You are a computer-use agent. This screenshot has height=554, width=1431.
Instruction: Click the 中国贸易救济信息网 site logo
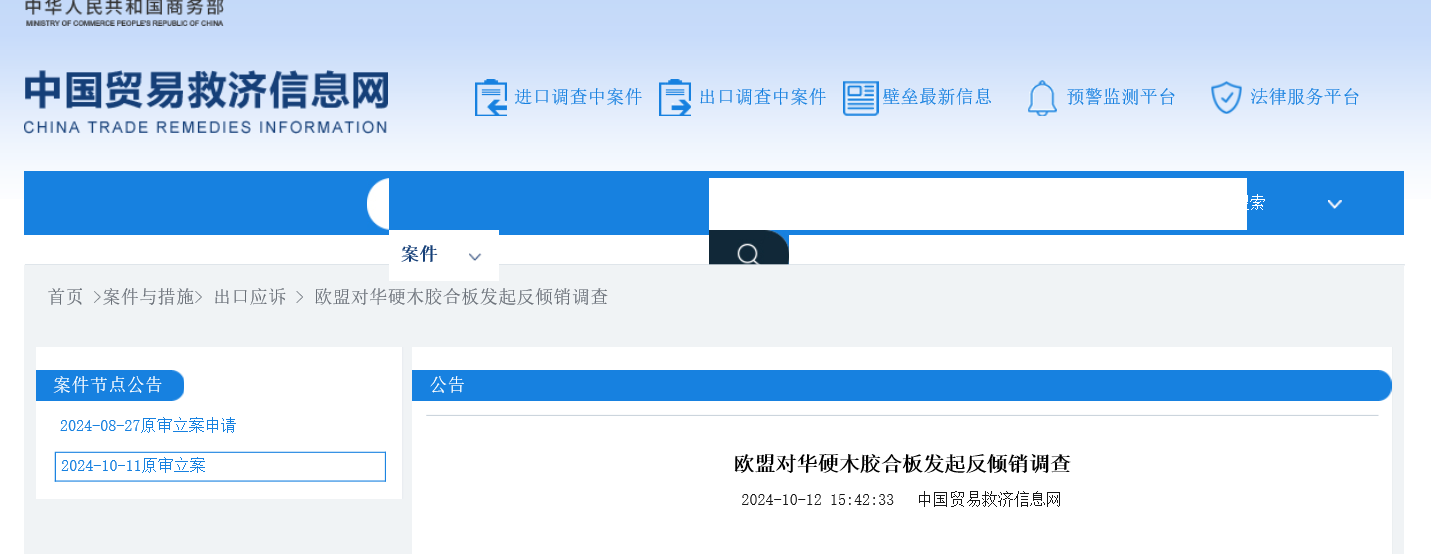(x=206, y=102)
